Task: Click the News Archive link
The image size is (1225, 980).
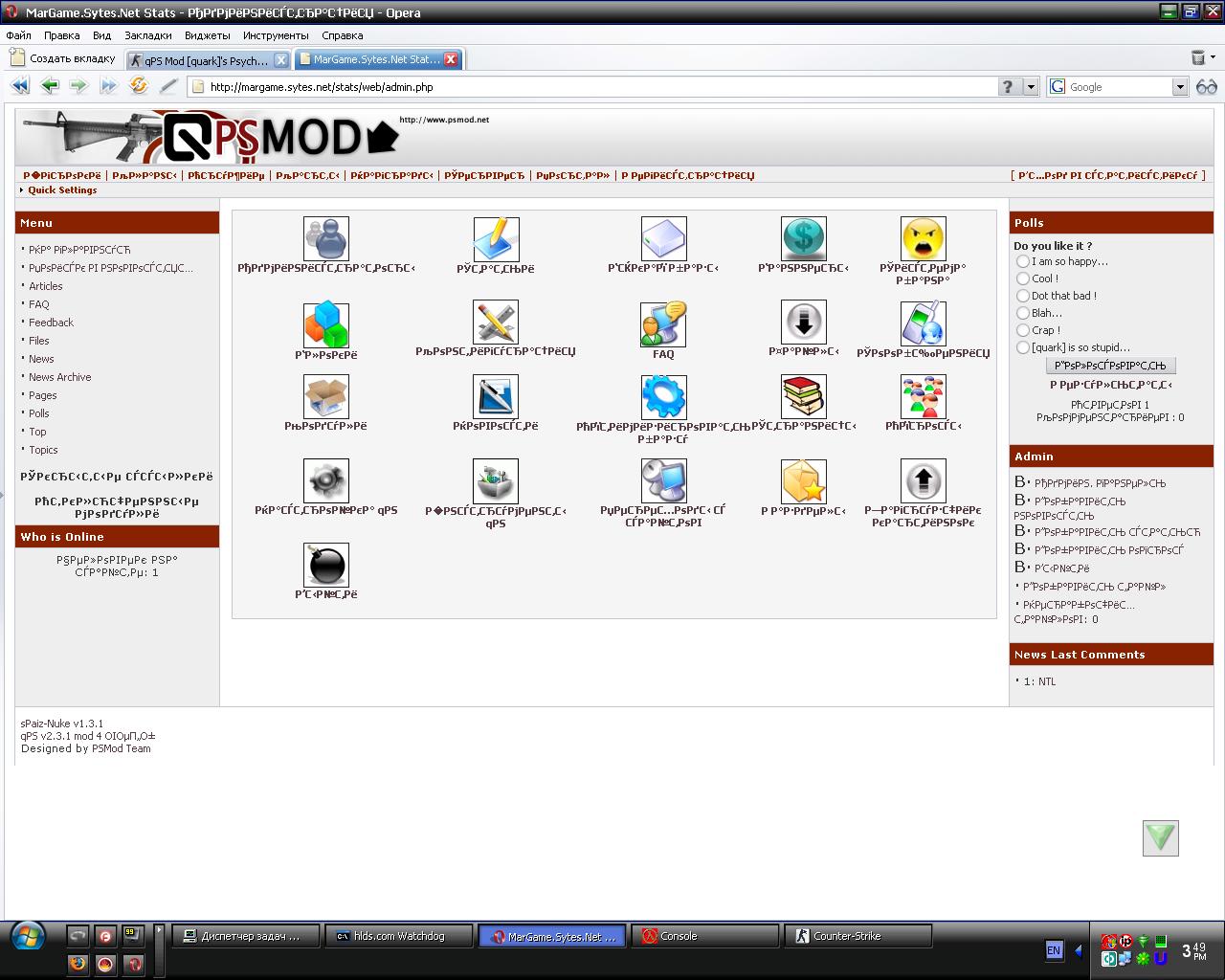Action: [x=60, y=377]
